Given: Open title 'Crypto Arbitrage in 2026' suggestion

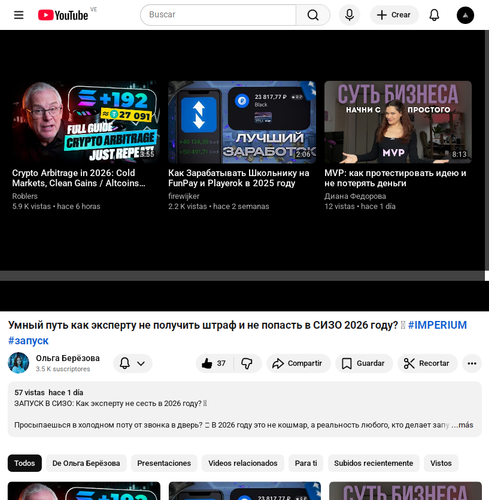Looking at the screenshot, I should point(79,178).
